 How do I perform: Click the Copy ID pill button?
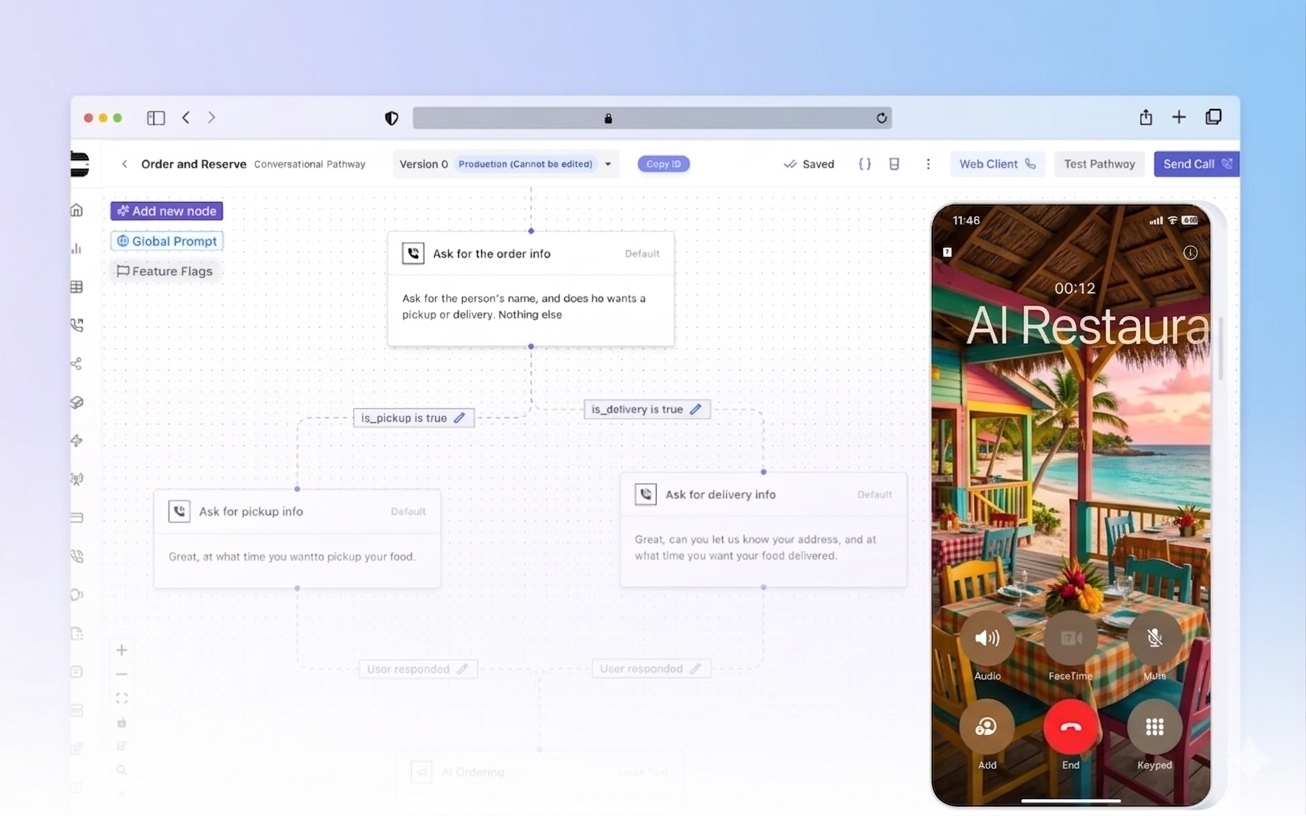[x=663, y=164]
